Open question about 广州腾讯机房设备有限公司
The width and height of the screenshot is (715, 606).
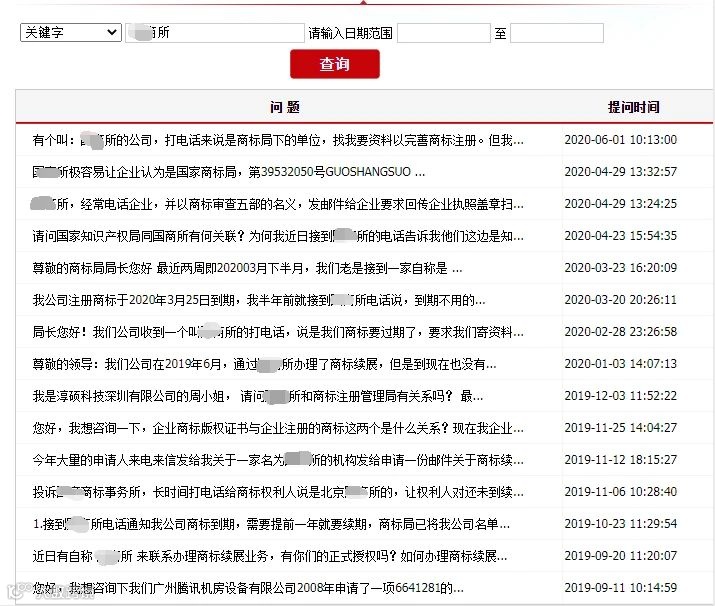click(x=248, y=588)
